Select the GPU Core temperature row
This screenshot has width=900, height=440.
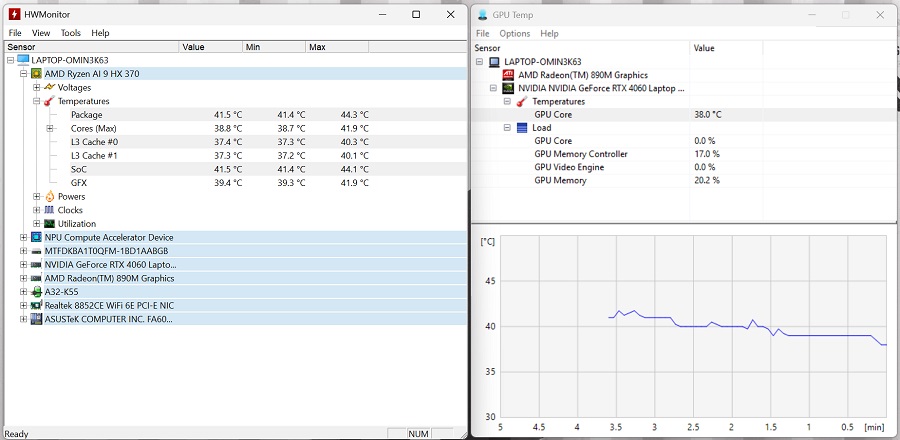(557, 115)
